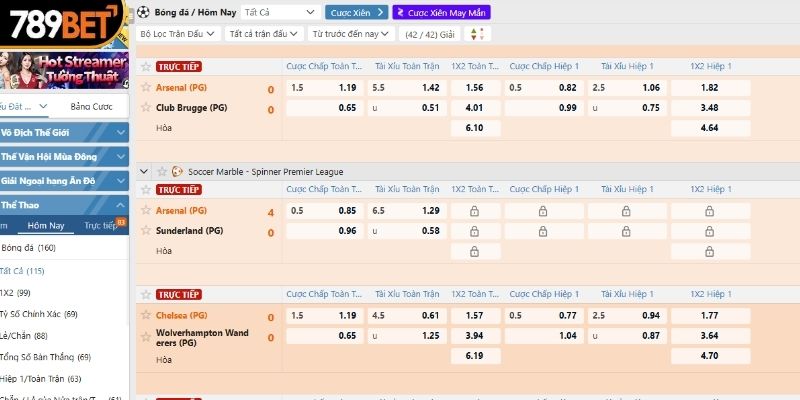Click the soccer ball icon beside Bóng đá
This screenshot has height=400, width=800.
[144, 12]
